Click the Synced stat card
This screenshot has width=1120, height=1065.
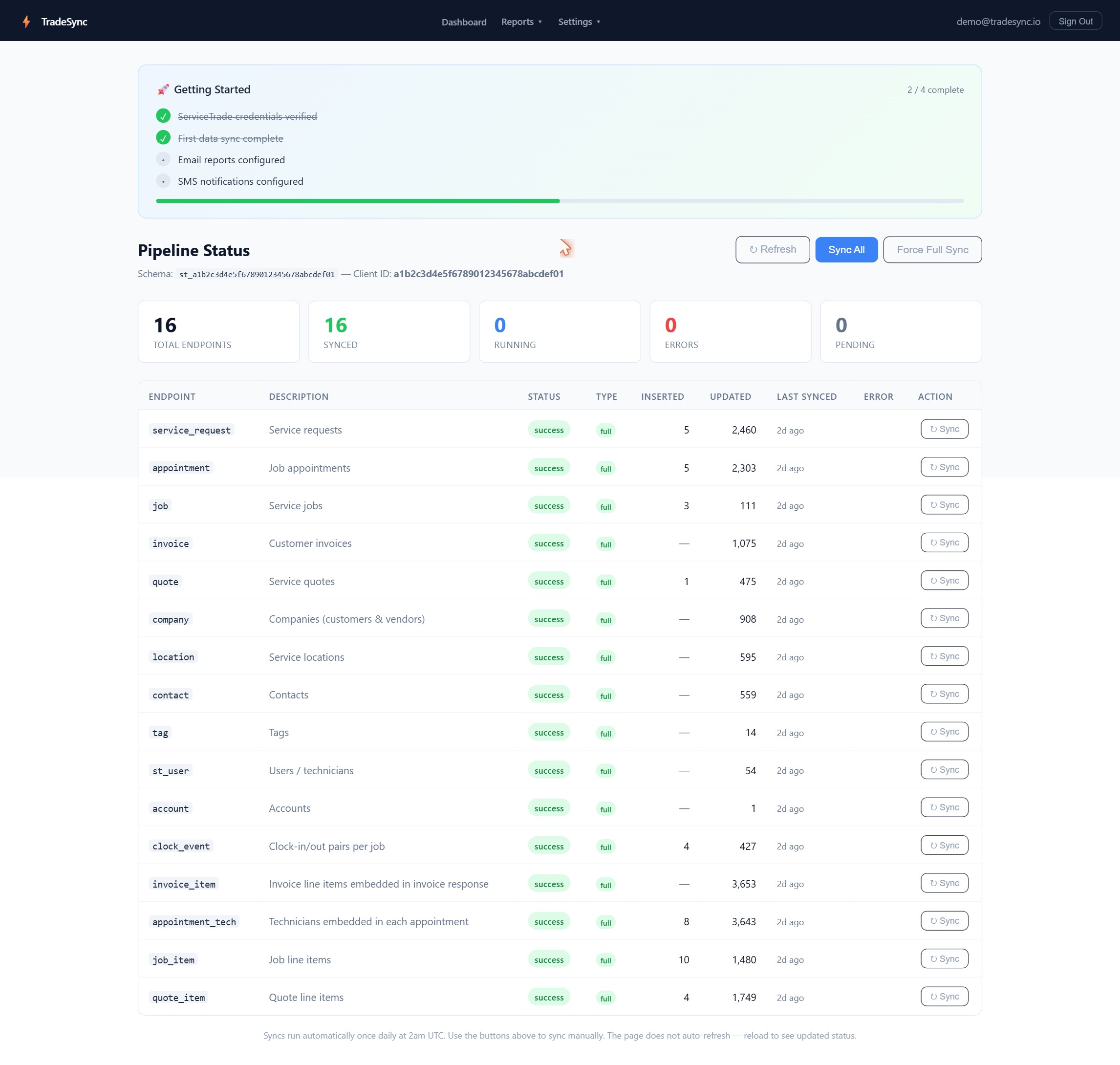(389, 331)
